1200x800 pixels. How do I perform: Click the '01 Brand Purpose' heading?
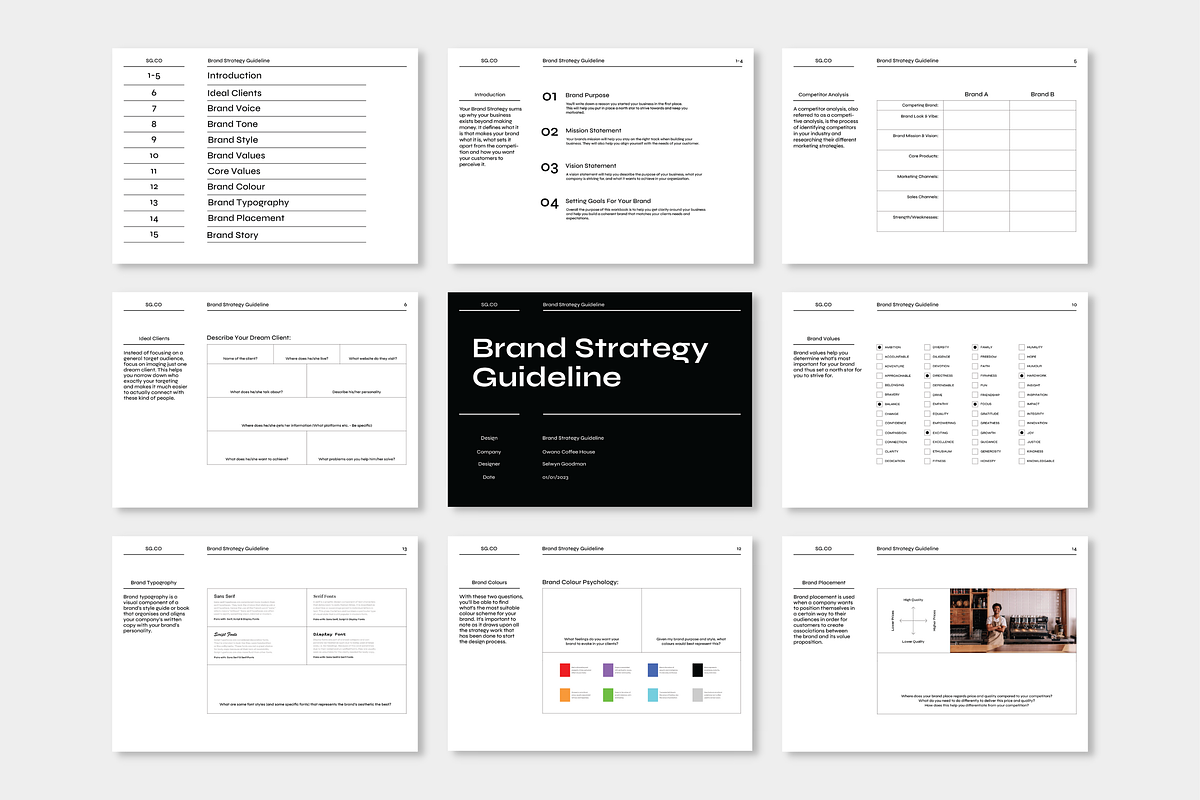coord(575,96)
